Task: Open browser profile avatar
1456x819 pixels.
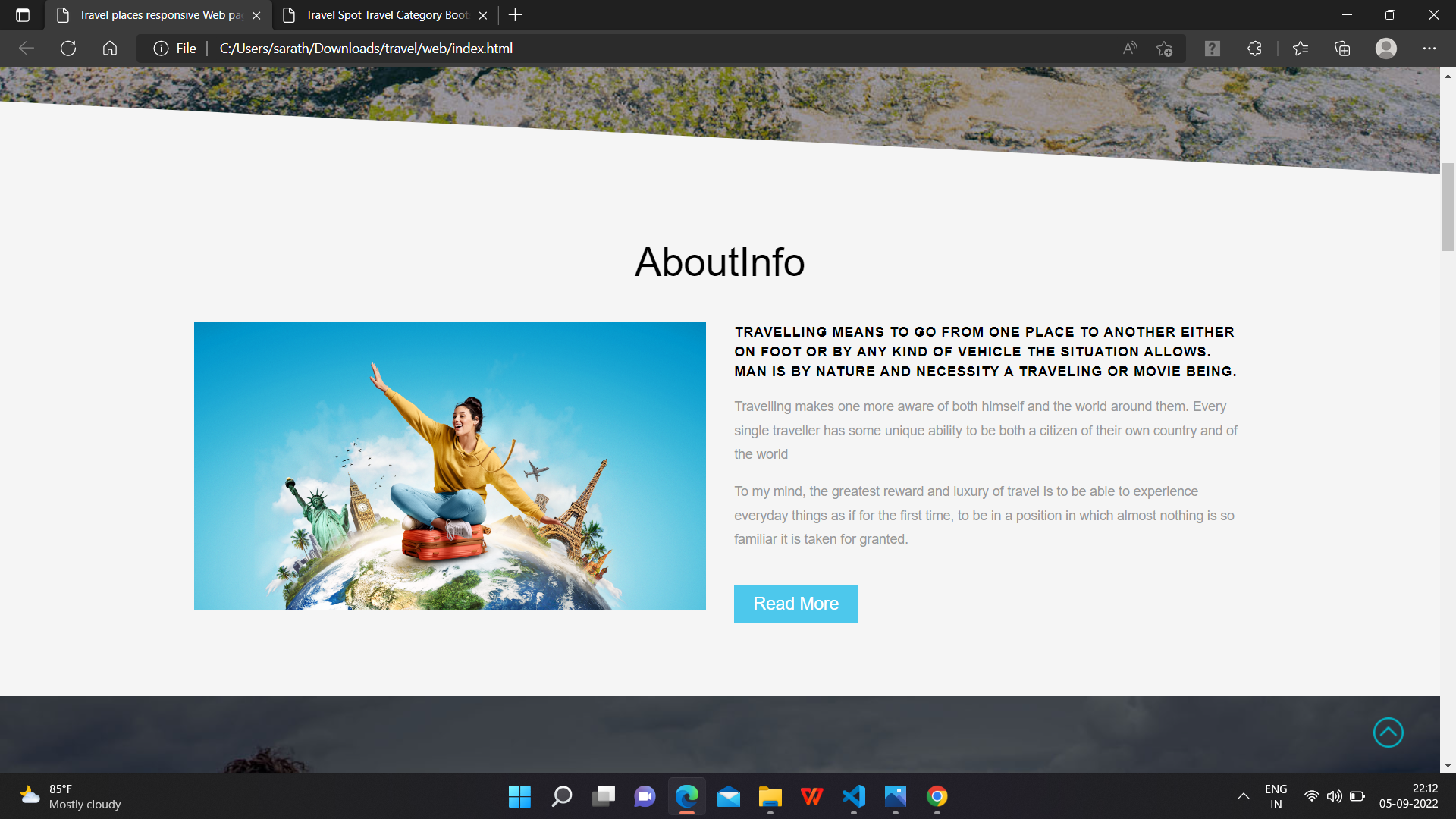Action: (1385, 49)
